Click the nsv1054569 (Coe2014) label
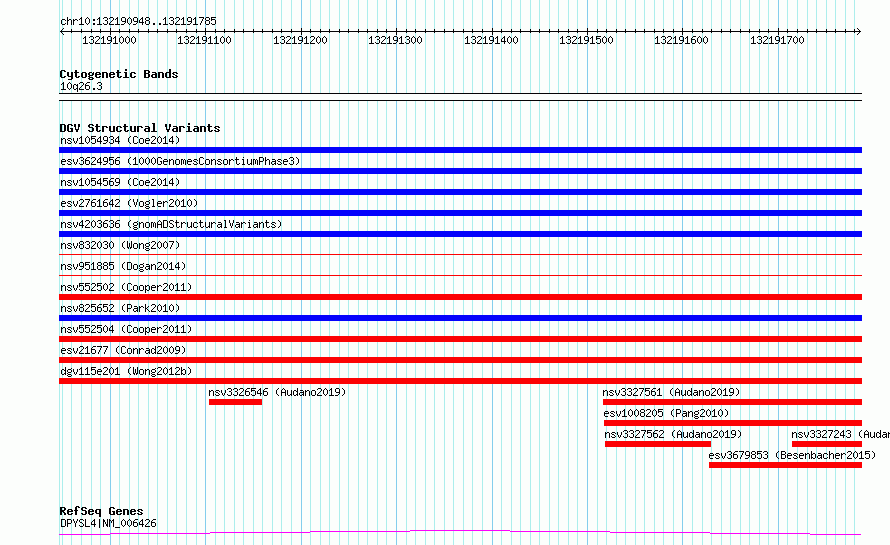Image resolution: width=890 pixels, height=545 pixels. (x=120, y=182)
